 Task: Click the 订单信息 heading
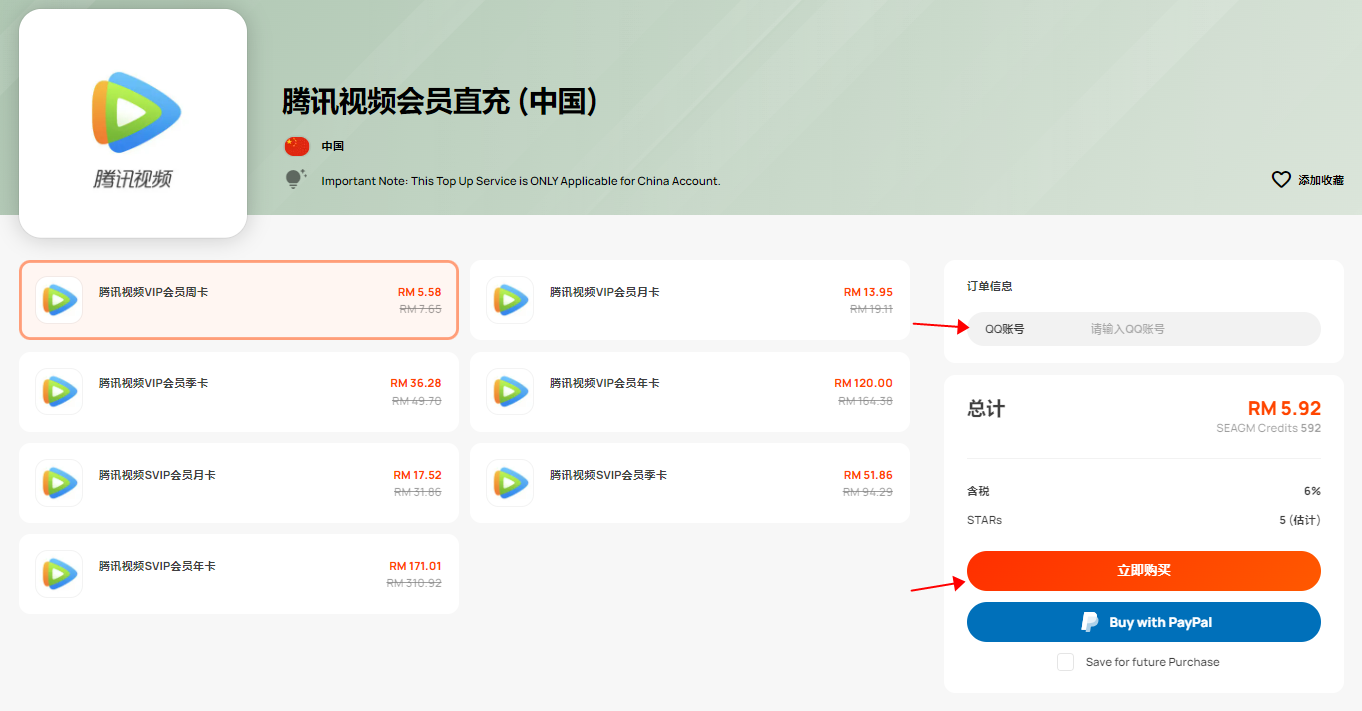coord(990,286)
